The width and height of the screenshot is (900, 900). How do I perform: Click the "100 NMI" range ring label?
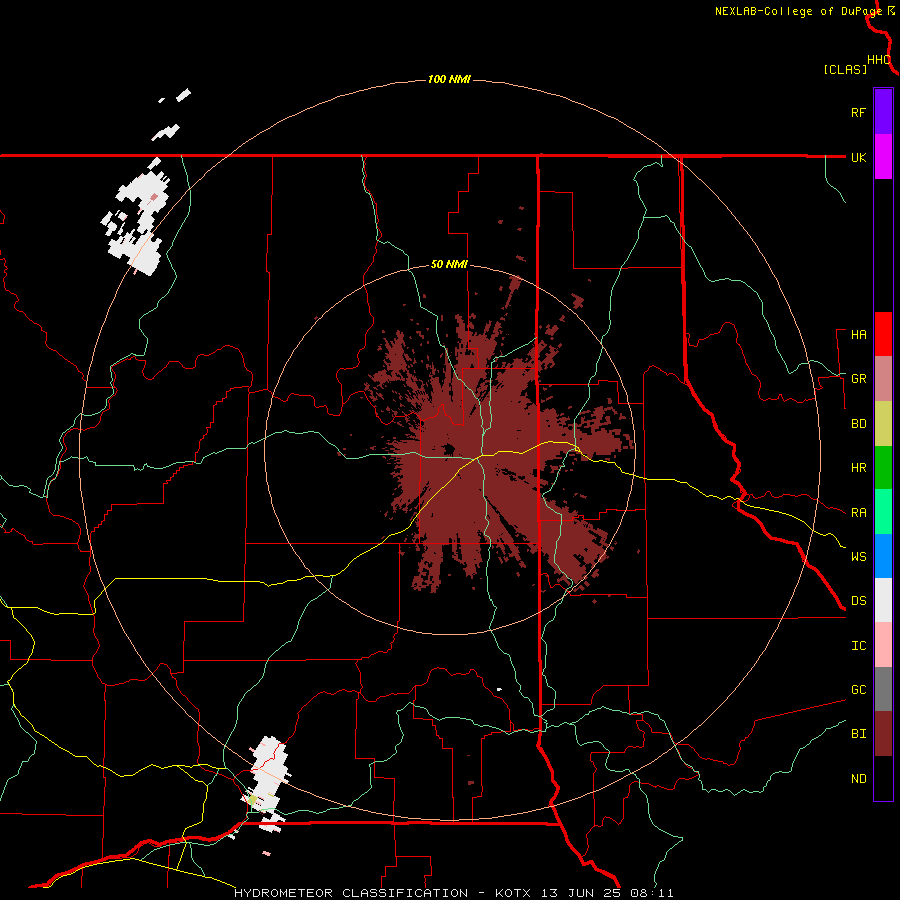coord(449,79)
